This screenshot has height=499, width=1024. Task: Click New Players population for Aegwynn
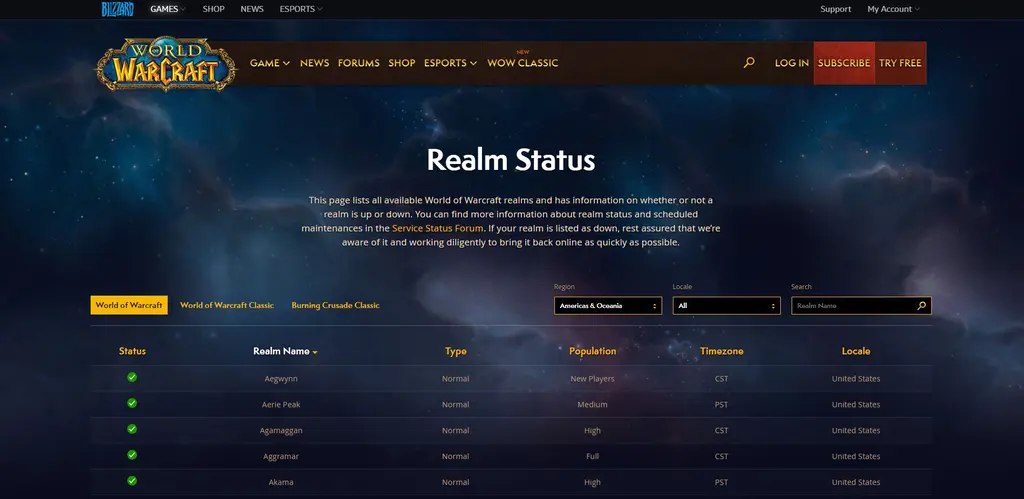592,379
